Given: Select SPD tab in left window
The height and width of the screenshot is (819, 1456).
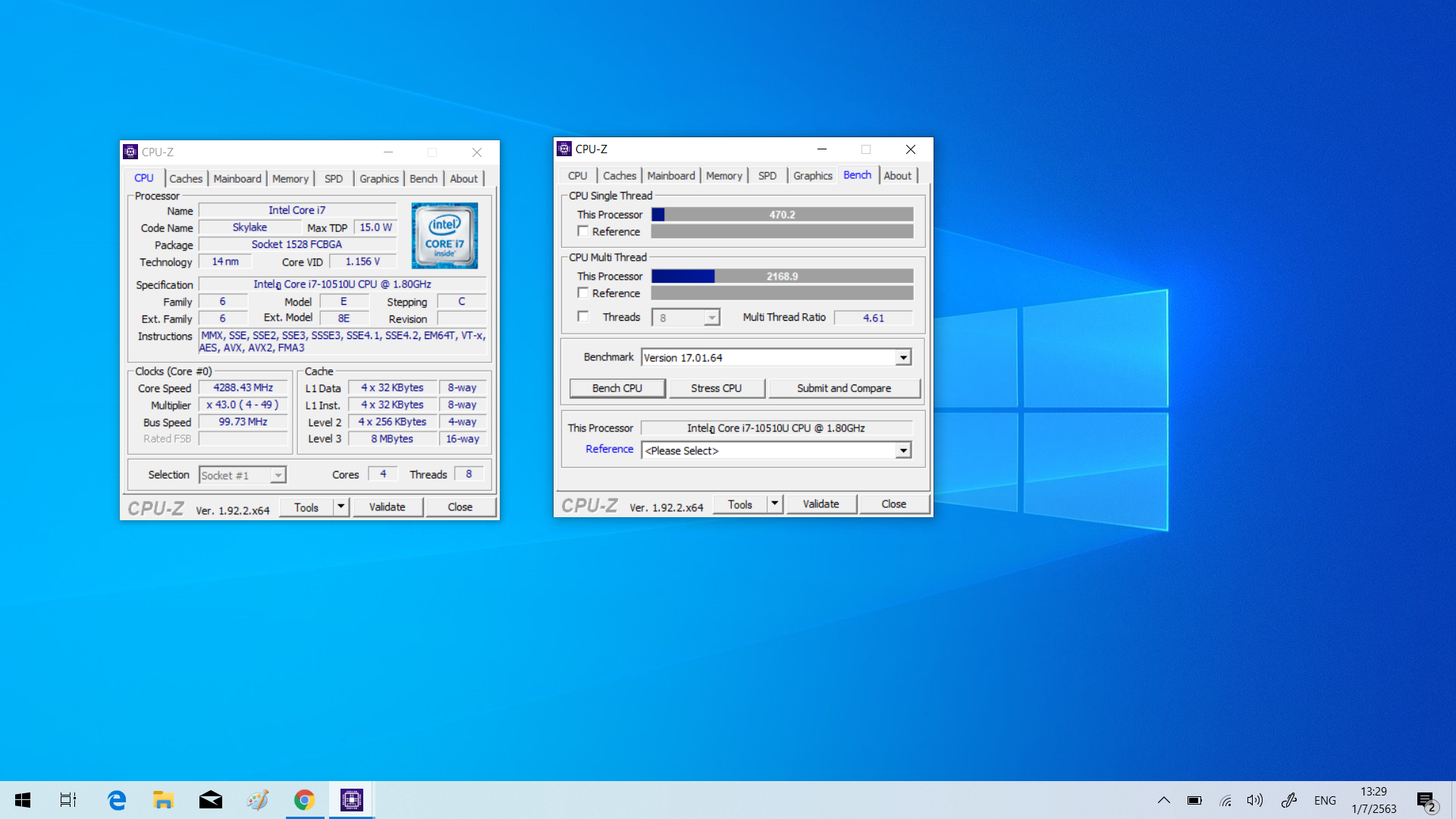Looking at the screenshot, I should tap(334, 179).
